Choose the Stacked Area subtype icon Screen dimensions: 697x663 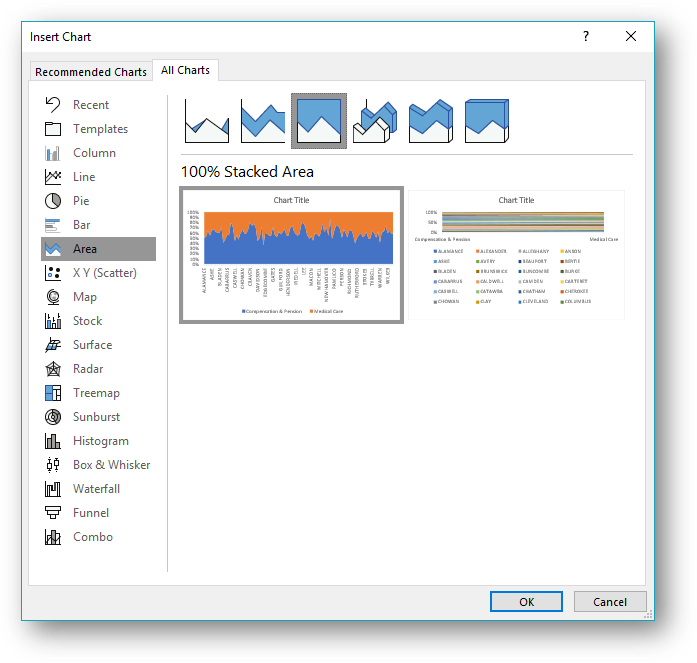262,121
